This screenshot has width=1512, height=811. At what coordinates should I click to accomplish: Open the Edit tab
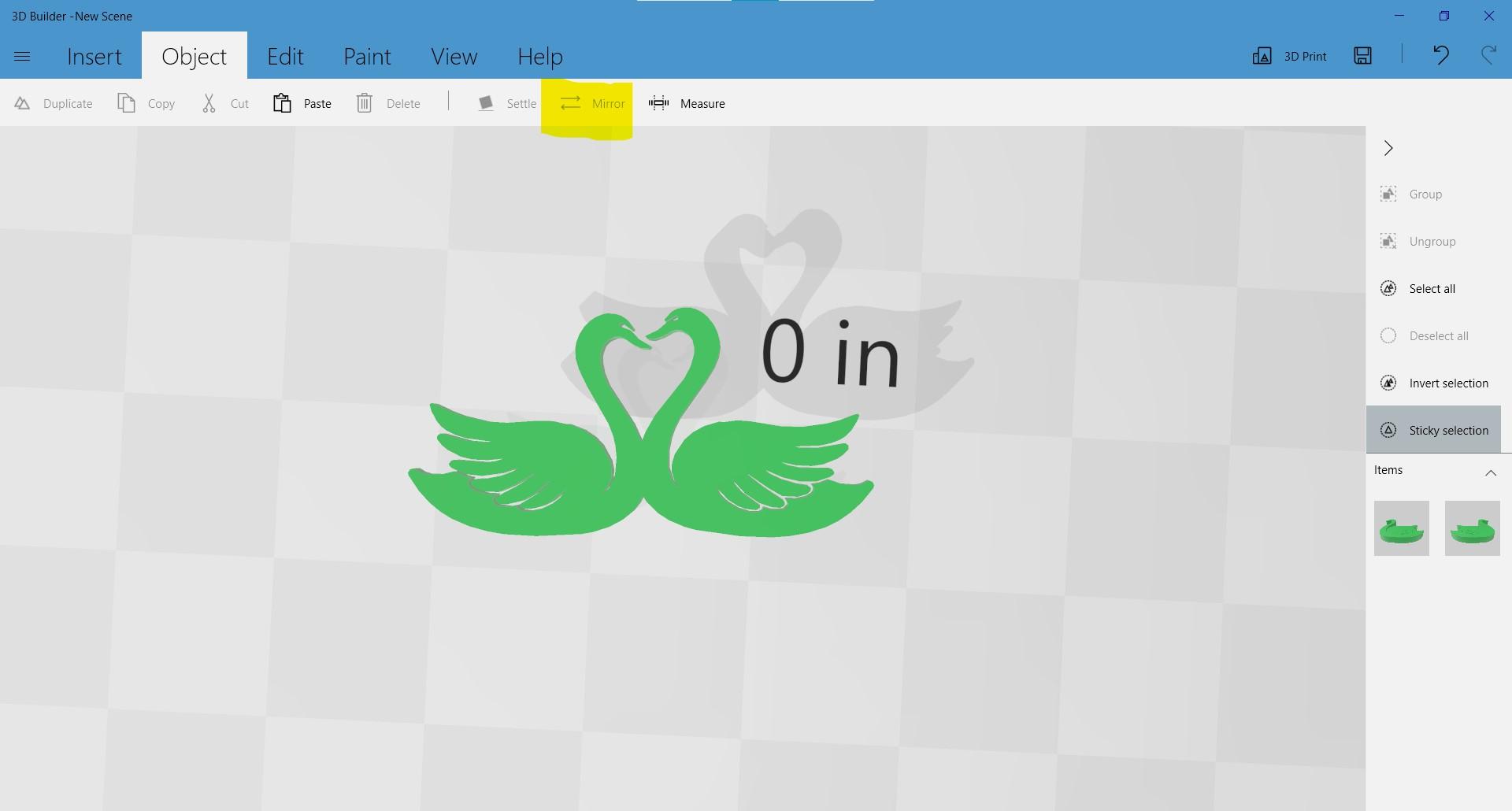(285, 56)
